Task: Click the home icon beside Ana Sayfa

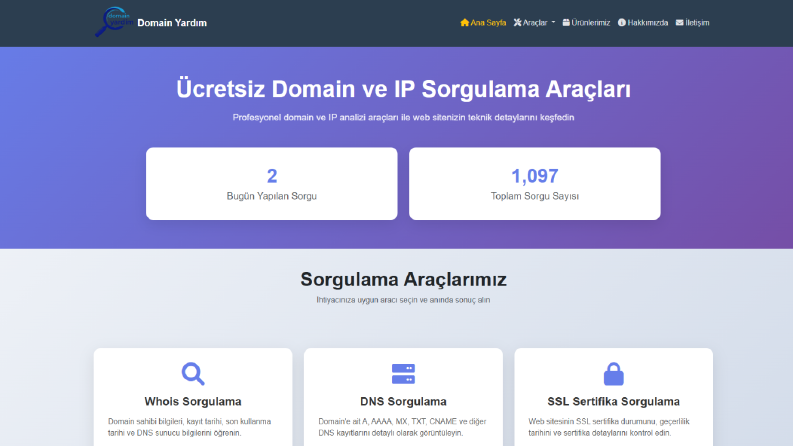Action: click(x=464, y=23)
